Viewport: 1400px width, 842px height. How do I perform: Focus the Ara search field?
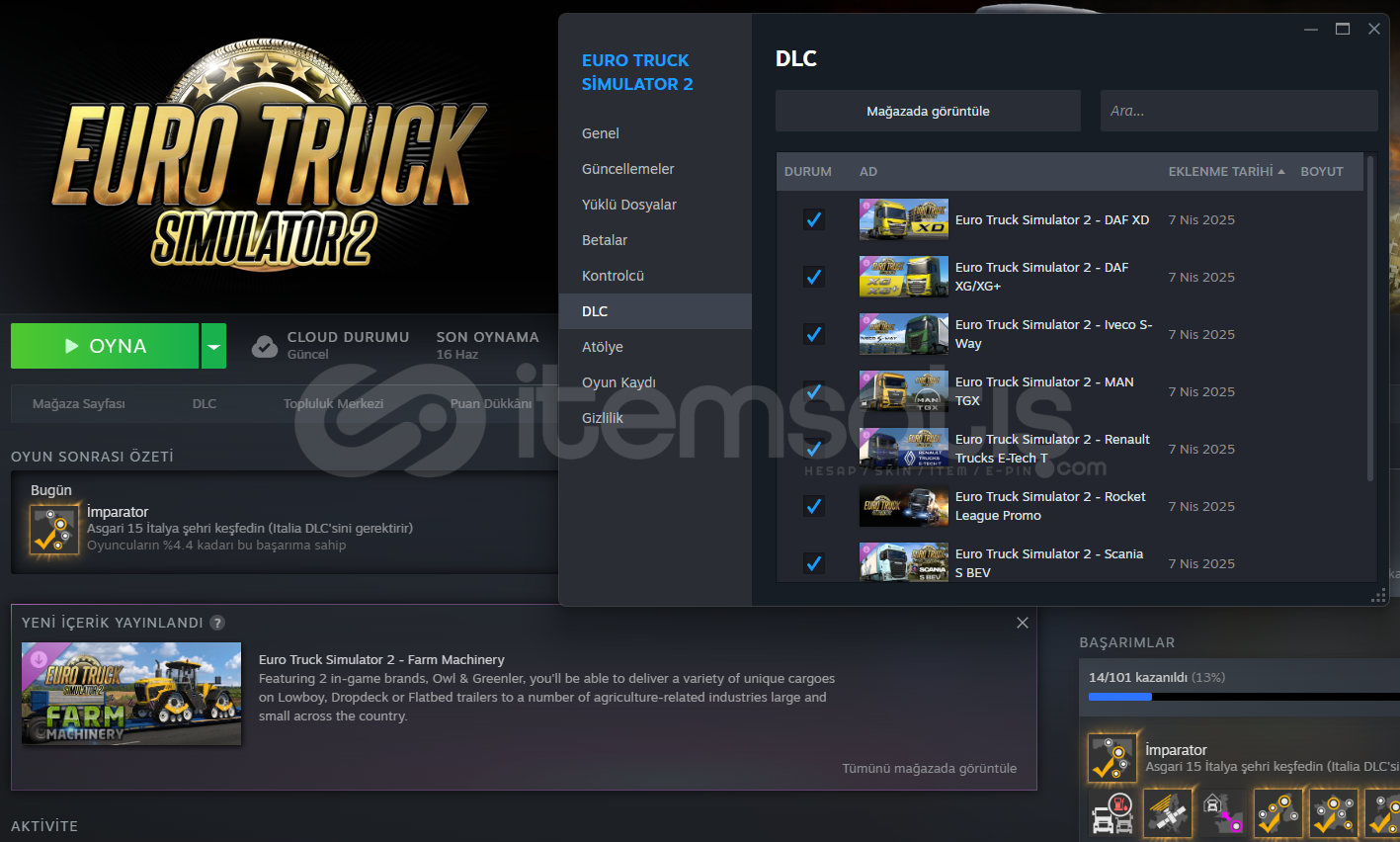pyautogui.click(x=1239, y=111)
